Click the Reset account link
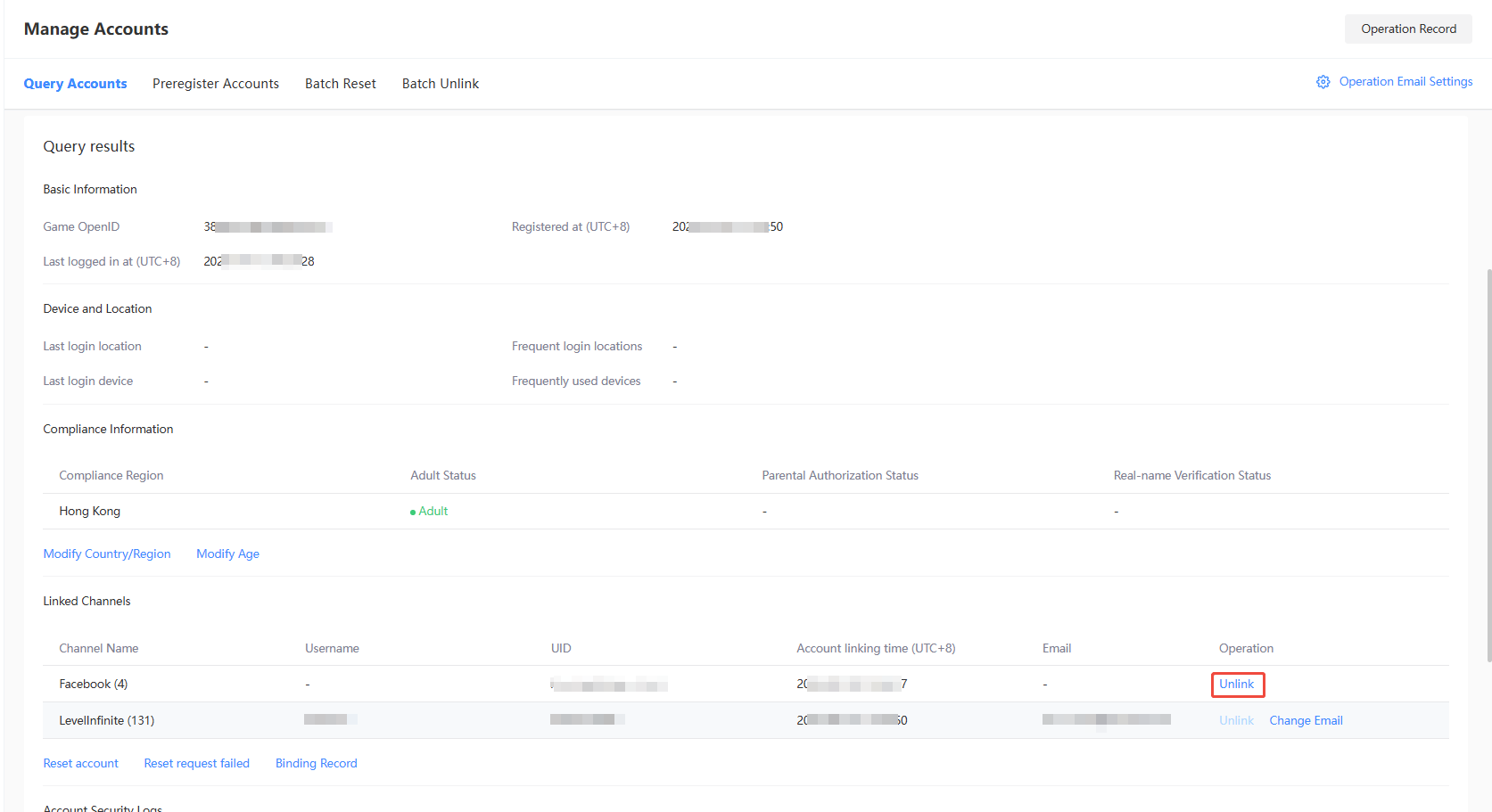Screen dimensions: 1492x812 [x=81, y=764]
